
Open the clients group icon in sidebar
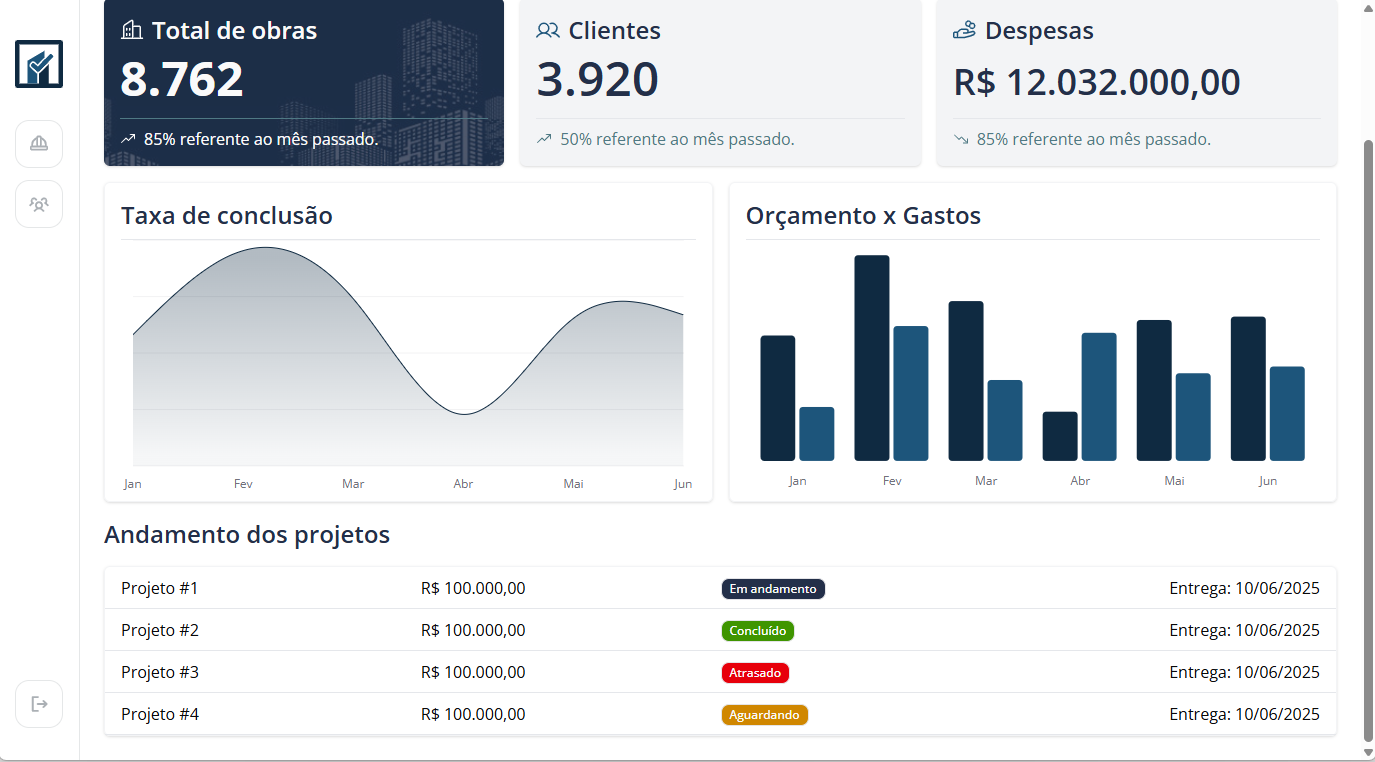point(39,204)
